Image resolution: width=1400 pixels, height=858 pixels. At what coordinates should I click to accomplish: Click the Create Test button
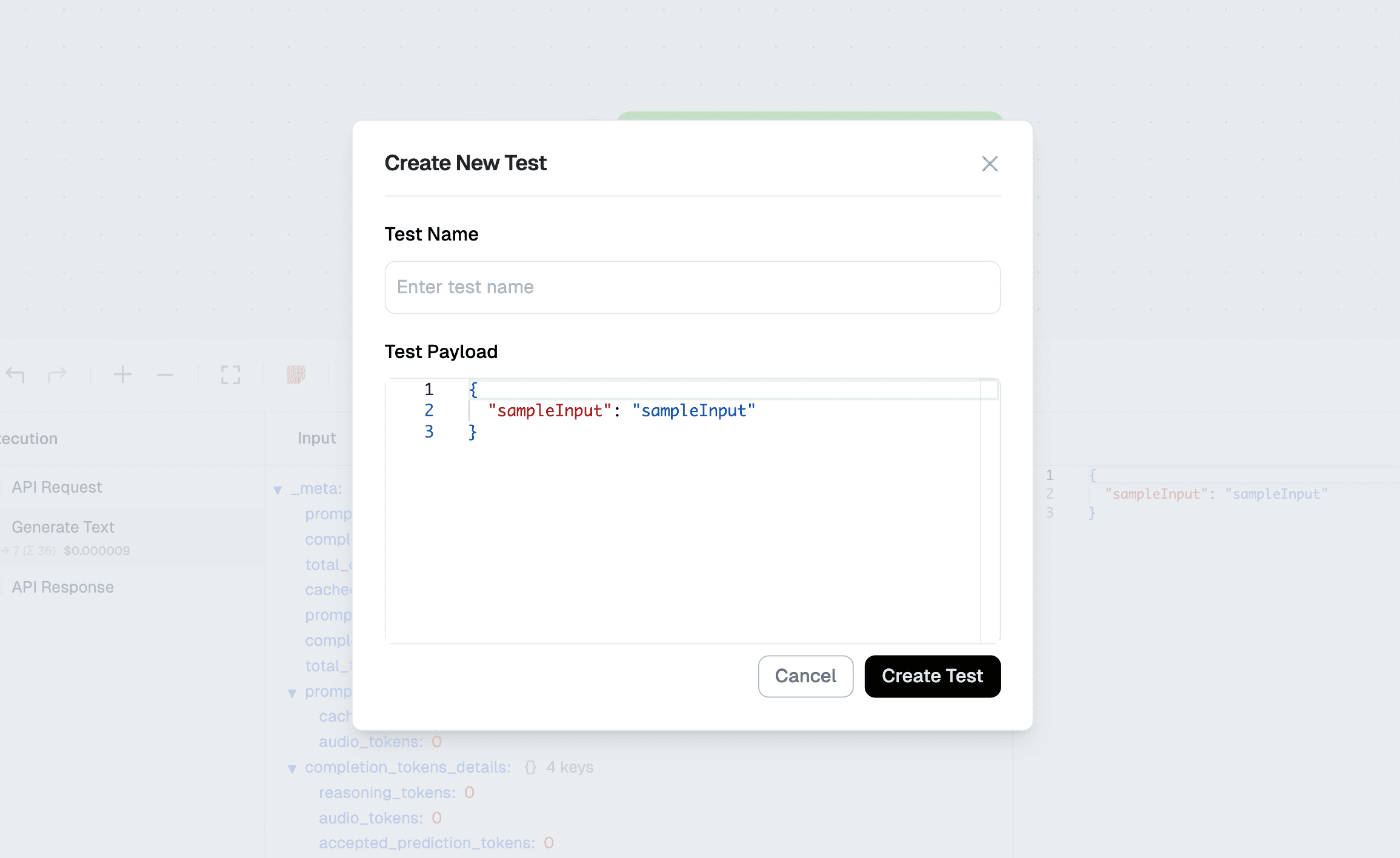tap(932, 676)
